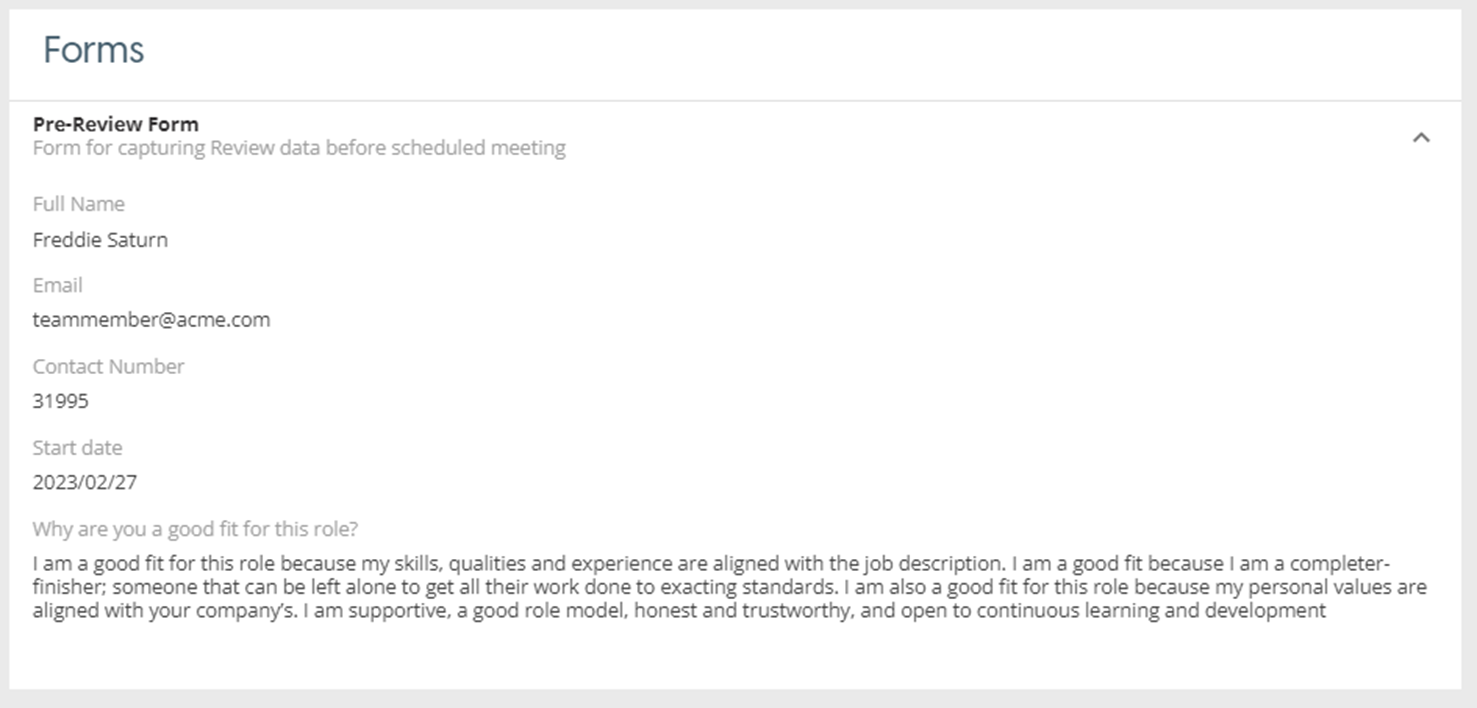The width and height of the screenshot is (1477, 708).
Task: Click the Email field label
Action: click(x=57, y=285)
